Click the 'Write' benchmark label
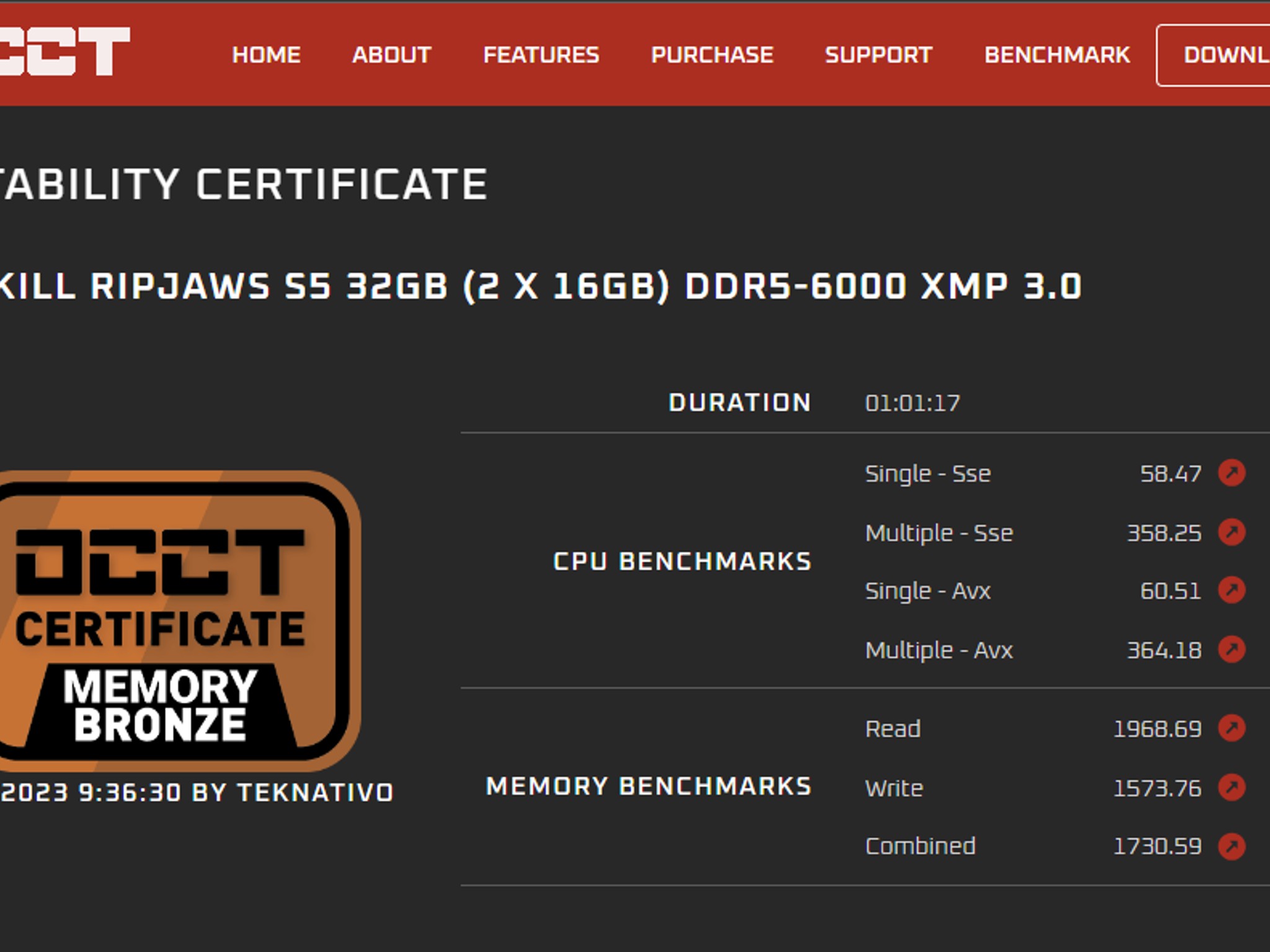Viewport: 1270px width, 952px height. point(894,789)
